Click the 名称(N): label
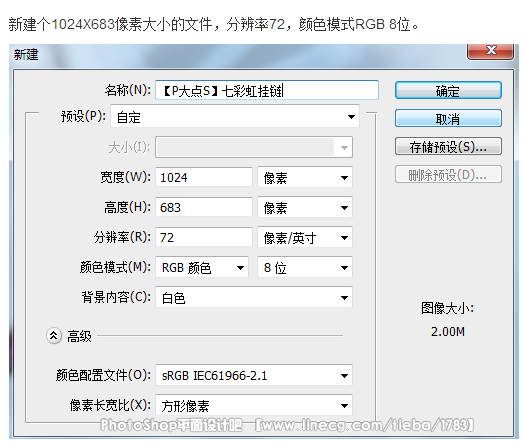 click(128, 90)
